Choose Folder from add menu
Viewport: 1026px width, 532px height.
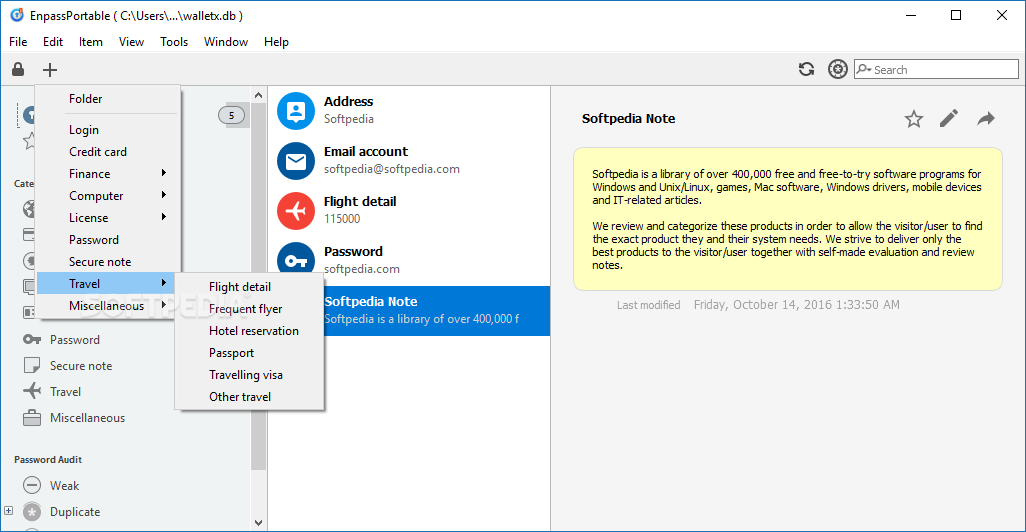point(107,99)
